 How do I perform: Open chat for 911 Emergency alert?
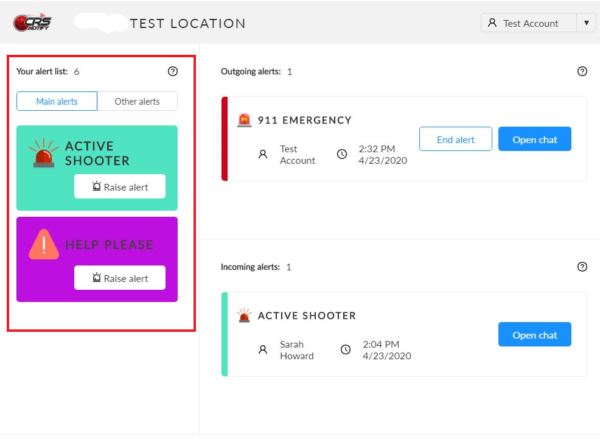click(535, 139)
